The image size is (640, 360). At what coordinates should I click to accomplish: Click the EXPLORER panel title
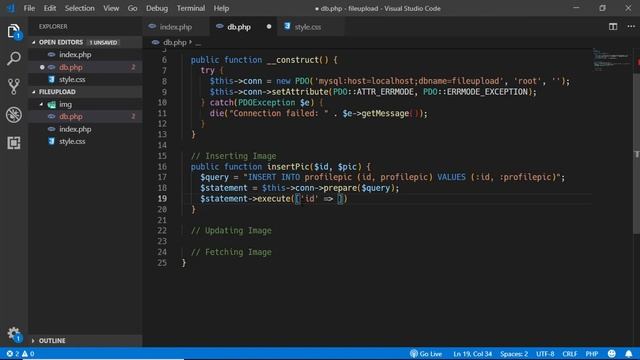coord(53,27)
